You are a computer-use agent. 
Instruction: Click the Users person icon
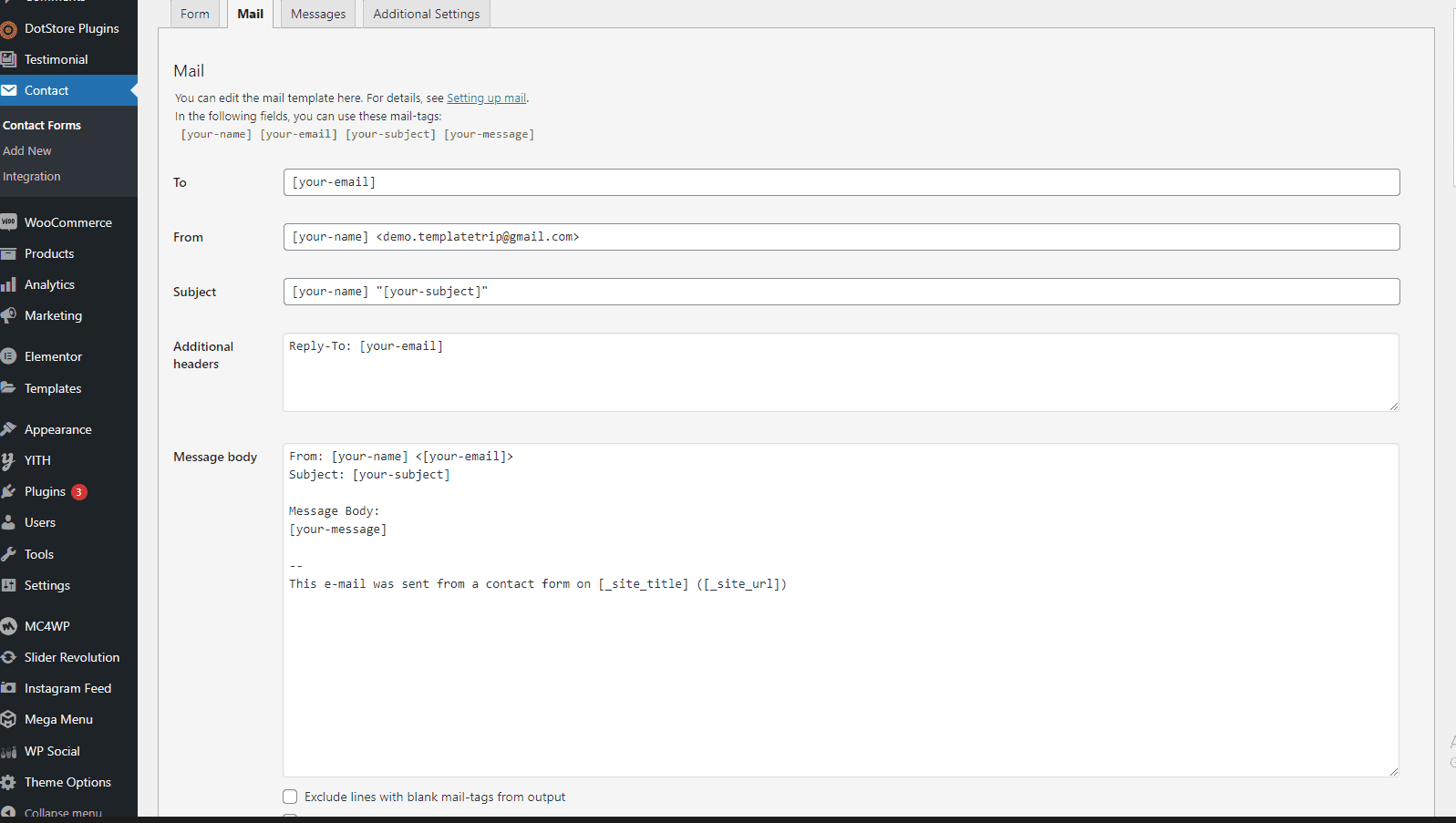tap(8, 522)
